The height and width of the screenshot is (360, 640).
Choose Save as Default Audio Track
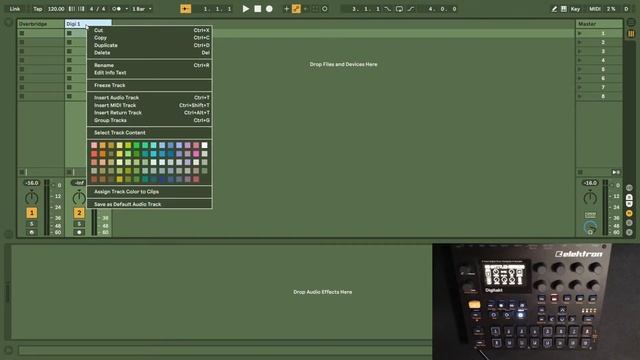149,204
